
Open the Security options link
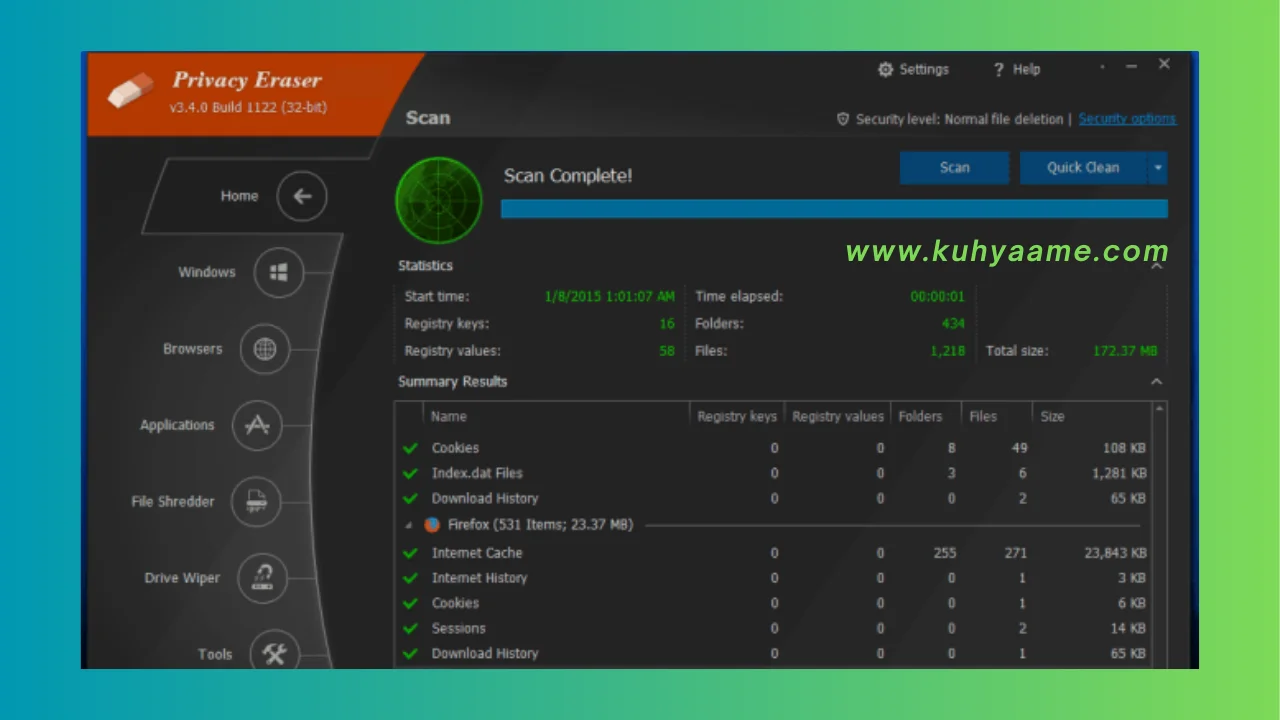[x=1127, y=119]
